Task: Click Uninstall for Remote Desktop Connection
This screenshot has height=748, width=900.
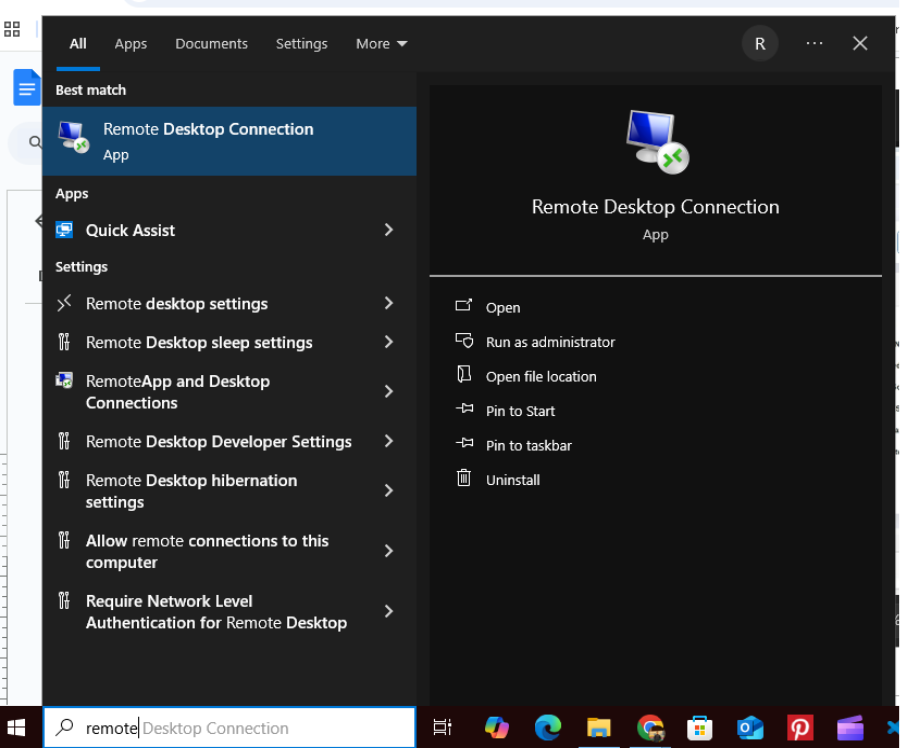Action: point(512,480)
